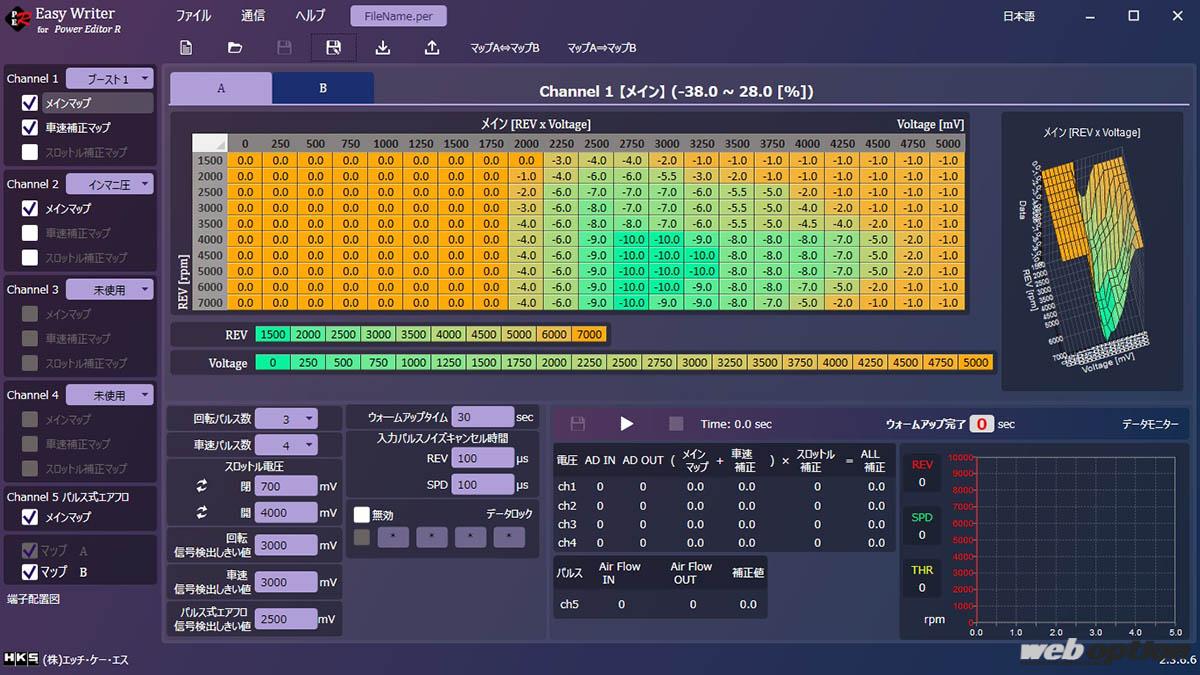This screenshot has width=1200, height=675.
Task: Click the save-as floppy disk icon
Action: click(x=333, y=48)
